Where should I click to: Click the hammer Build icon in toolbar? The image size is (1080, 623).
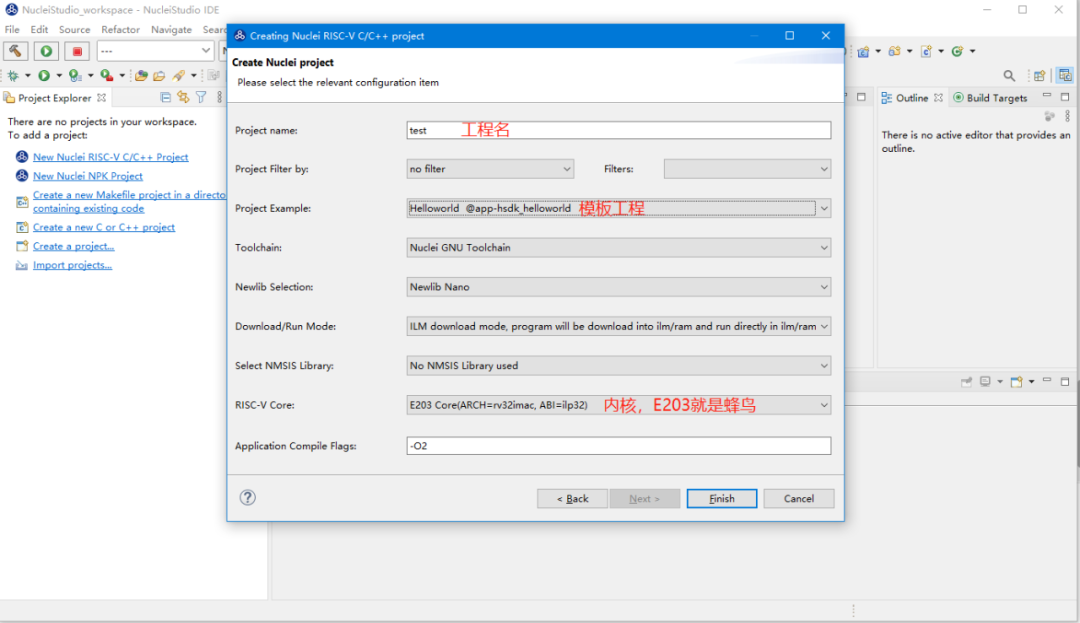coord(15,51)
